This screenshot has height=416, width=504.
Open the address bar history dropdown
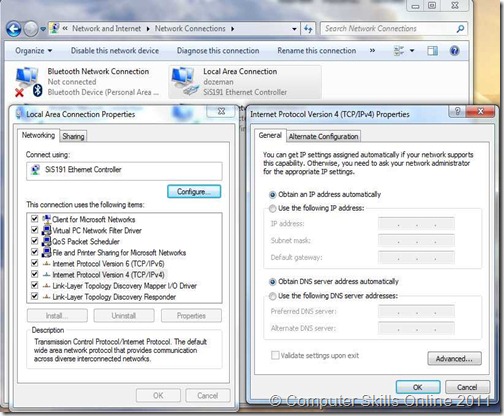point(294,29)
